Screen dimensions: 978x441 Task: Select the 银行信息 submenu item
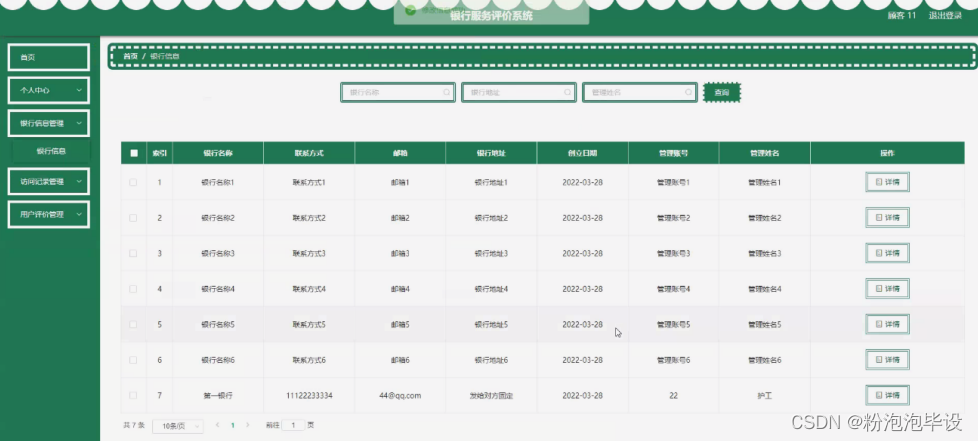[x=51, y=151]
